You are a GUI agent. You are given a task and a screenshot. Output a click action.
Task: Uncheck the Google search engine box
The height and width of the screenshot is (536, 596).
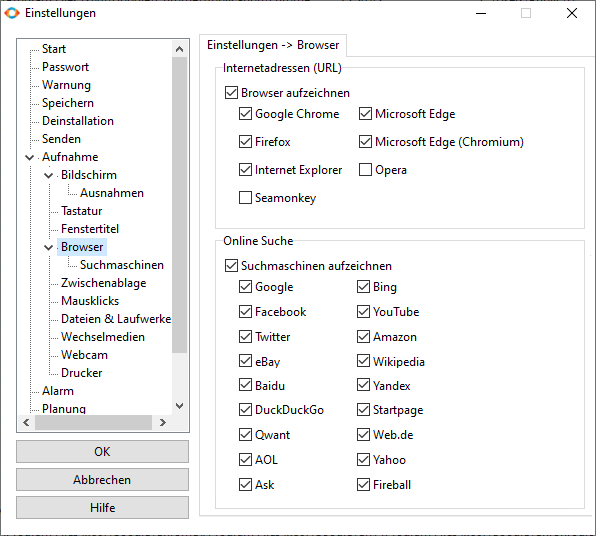[245, 287]
